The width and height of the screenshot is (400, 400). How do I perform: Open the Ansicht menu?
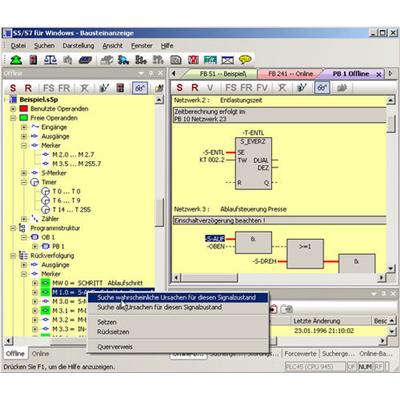[x=112, y=46]
